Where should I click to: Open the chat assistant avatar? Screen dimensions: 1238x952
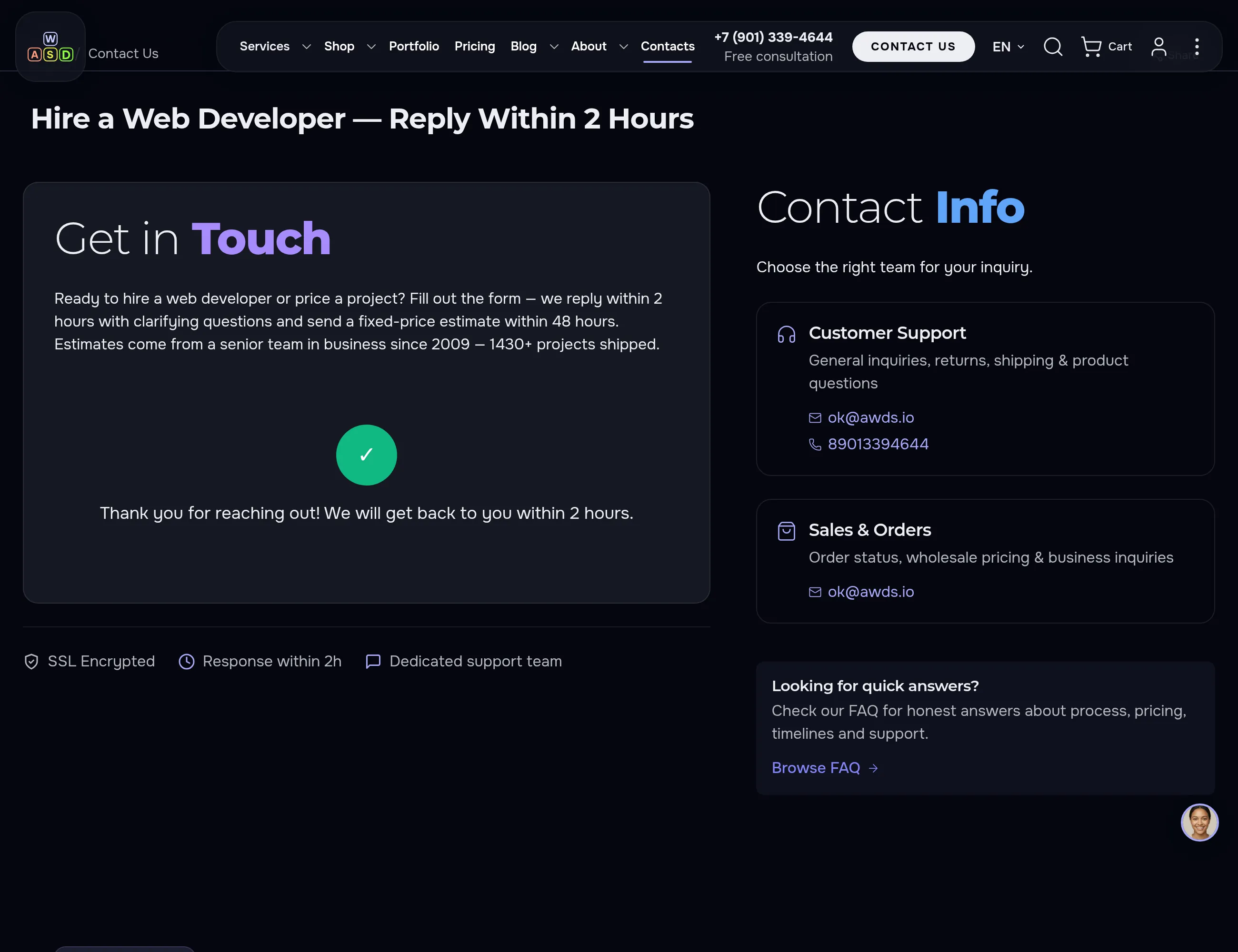pos(1199,822)
